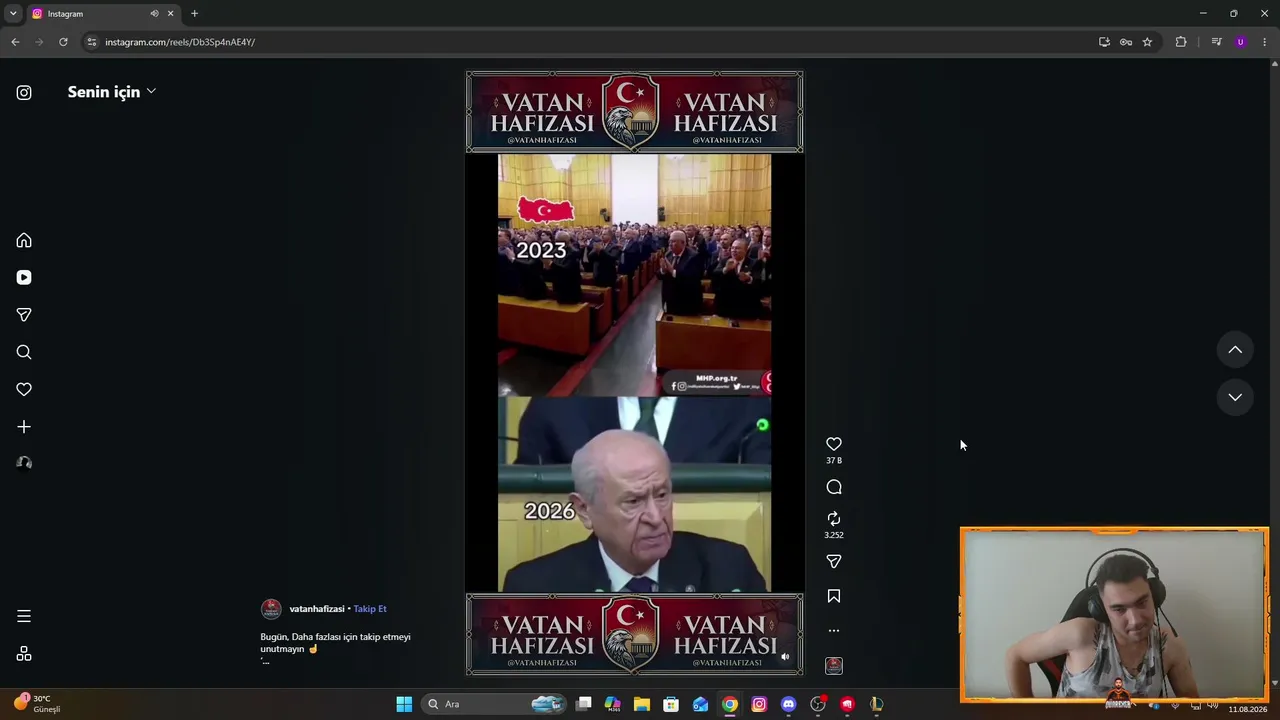This screenshot has width=1280, height=720.
Task: Pause the playing reel video
Action: tap(634, 373)
